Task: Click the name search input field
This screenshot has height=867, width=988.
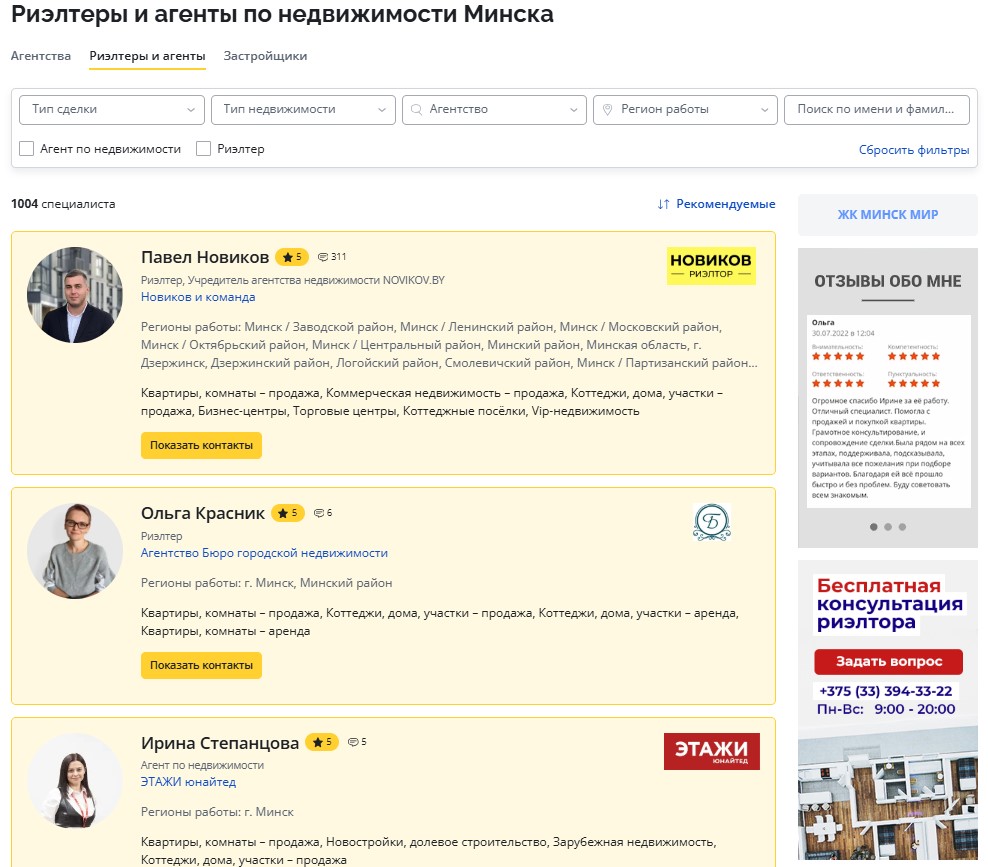Action: tap(876, 109)
